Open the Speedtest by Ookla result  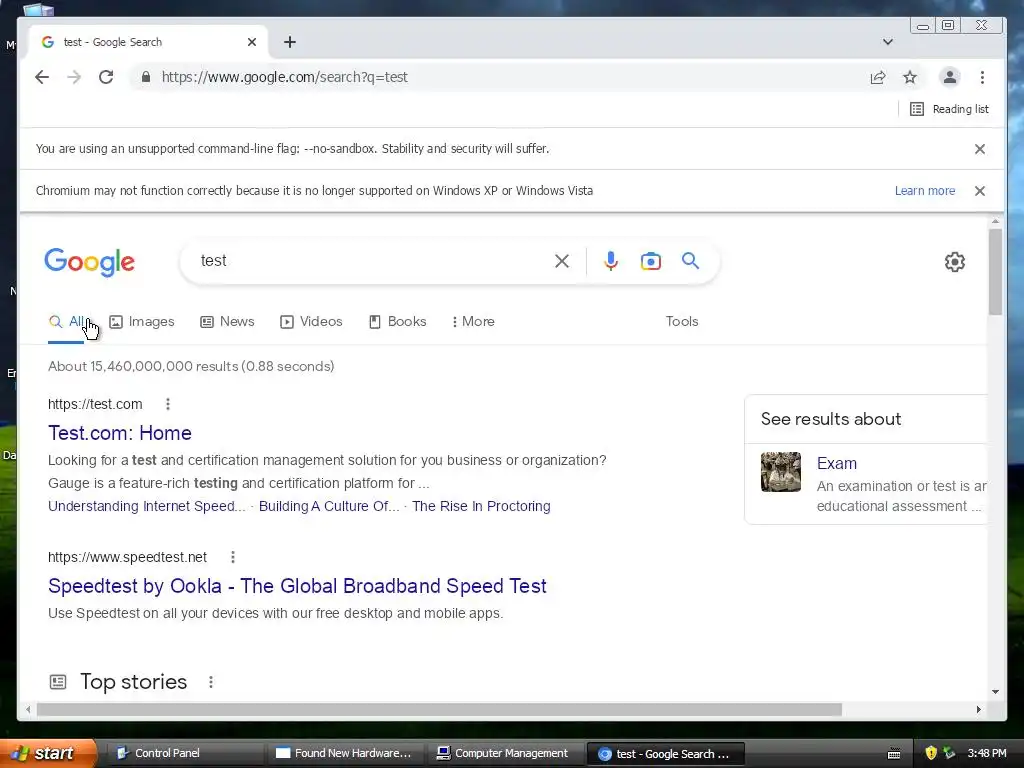point(297,586)
